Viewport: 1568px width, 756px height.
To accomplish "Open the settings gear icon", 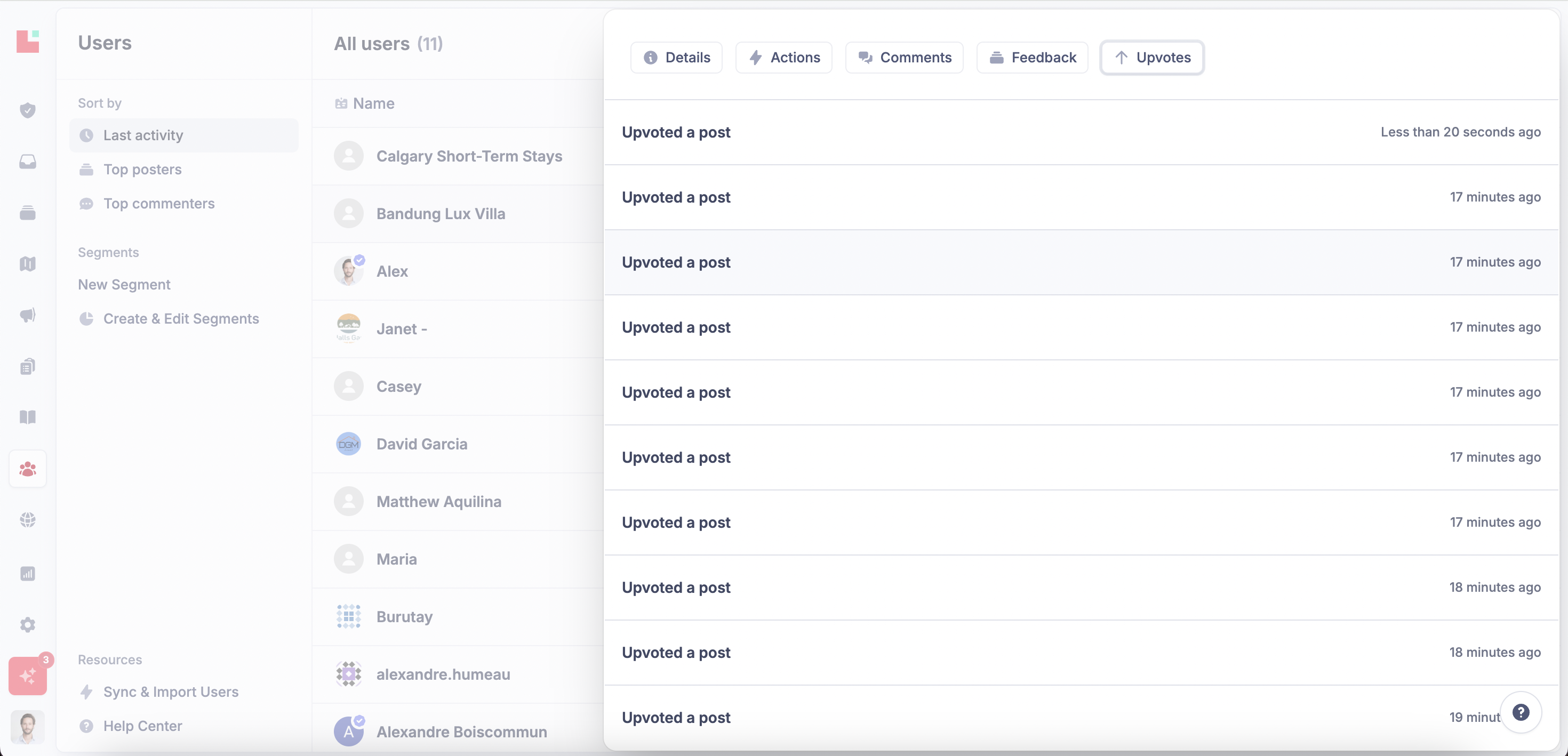I will pos(27,624).
